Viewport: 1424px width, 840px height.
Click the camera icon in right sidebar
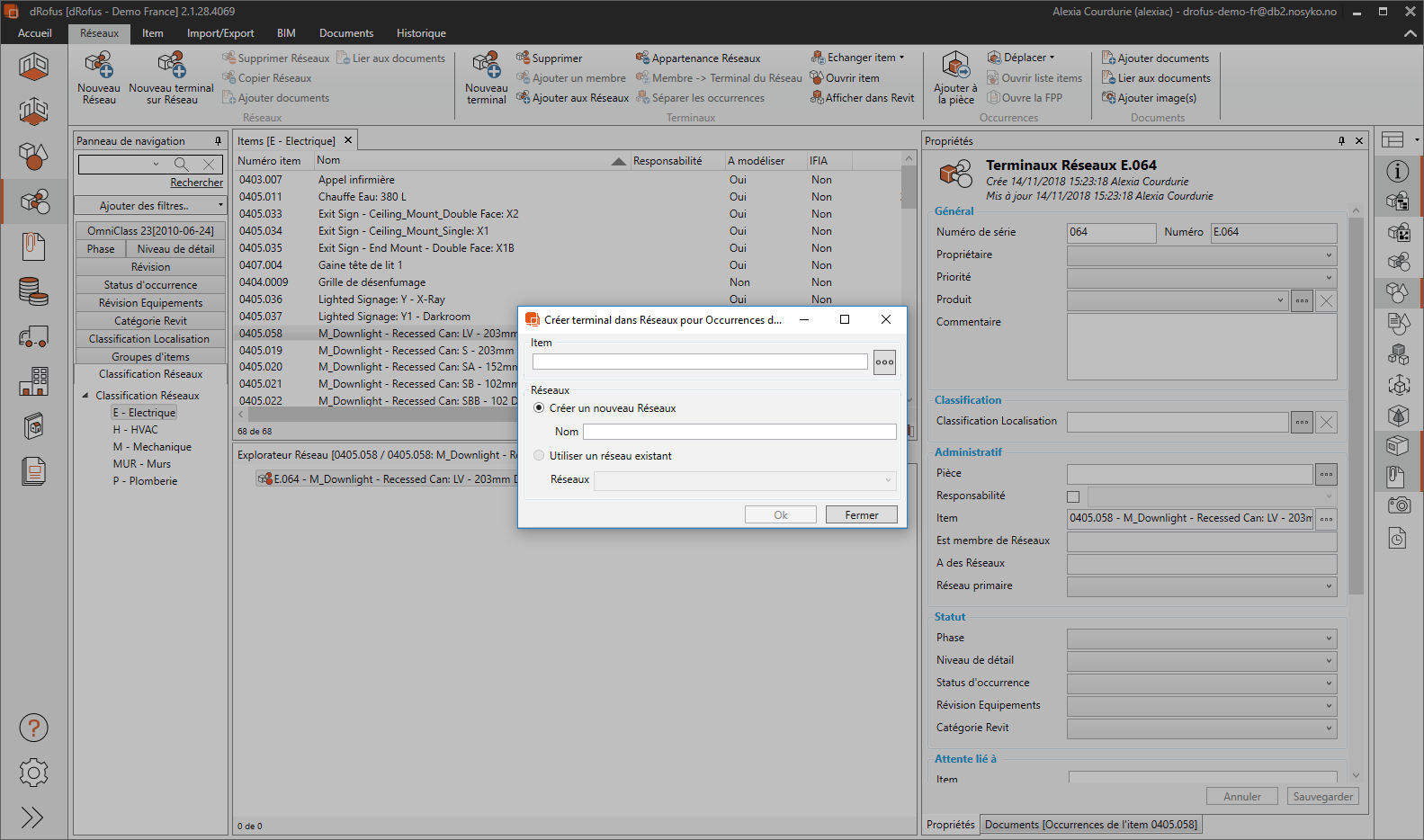(x=1398, y=505)
